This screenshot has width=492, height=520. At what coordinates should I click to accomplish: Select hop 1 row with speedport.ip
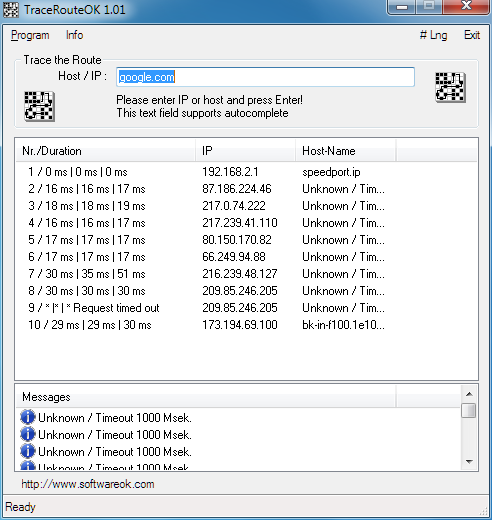point(246,172)
